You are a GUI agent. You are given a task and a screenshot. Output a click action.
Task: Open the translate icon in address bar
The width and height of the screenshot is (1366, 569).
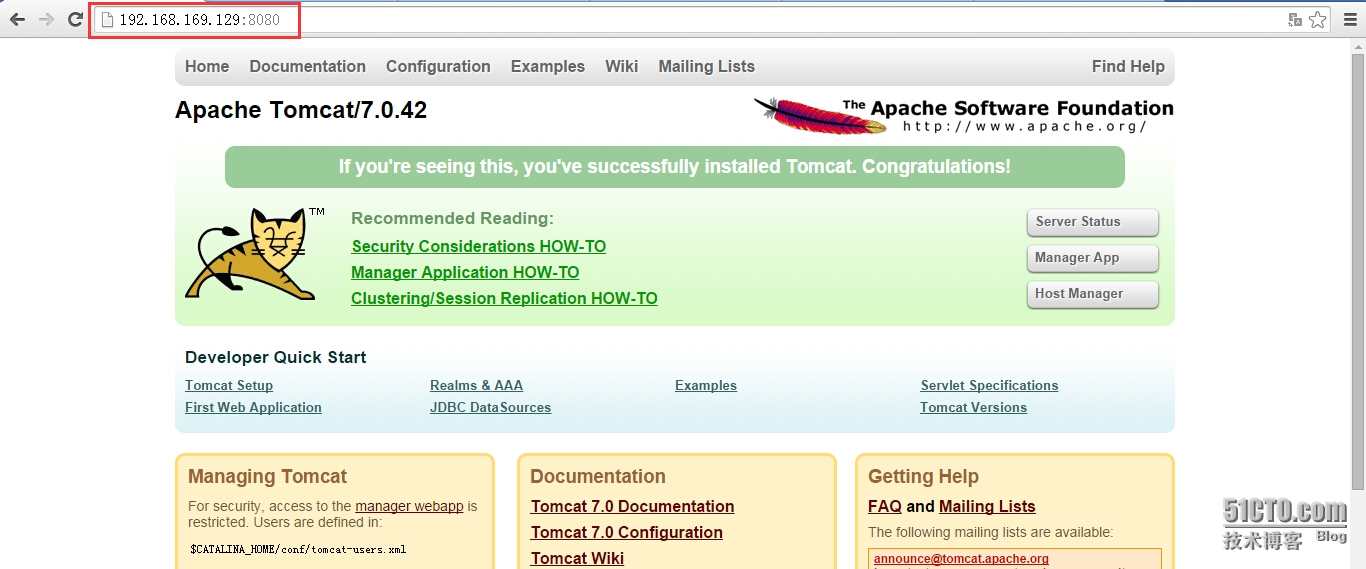[1295, 19]
